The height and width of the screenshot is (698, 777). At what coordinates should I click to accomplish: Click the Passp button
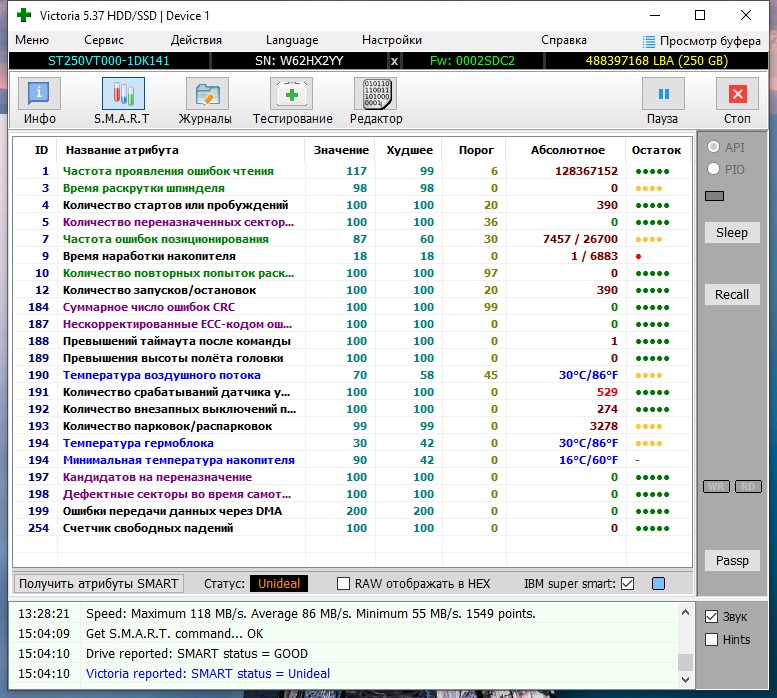point(732,561)
